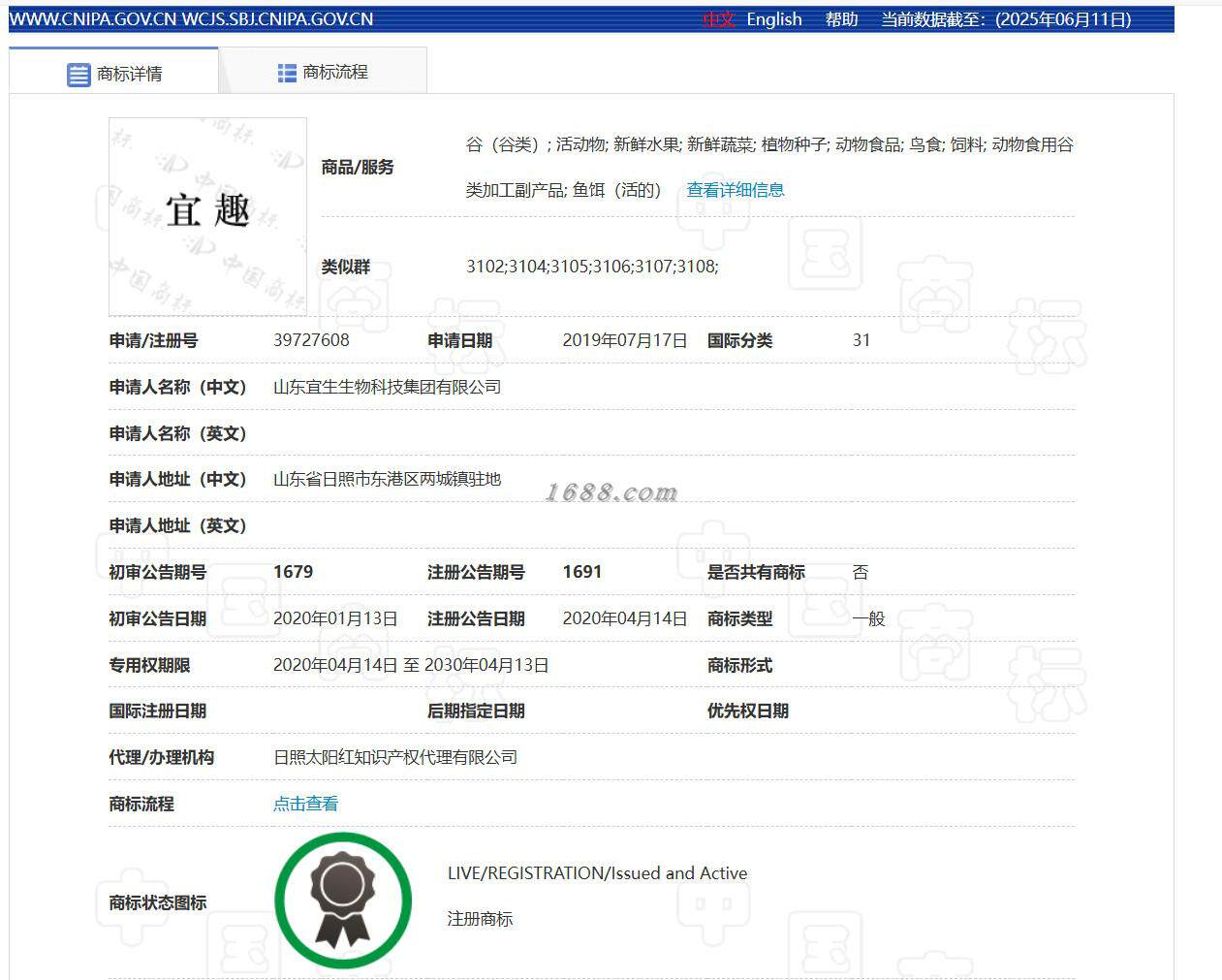Select international class value 31
Screen dimensions: 1222x980
coord(862,340)
